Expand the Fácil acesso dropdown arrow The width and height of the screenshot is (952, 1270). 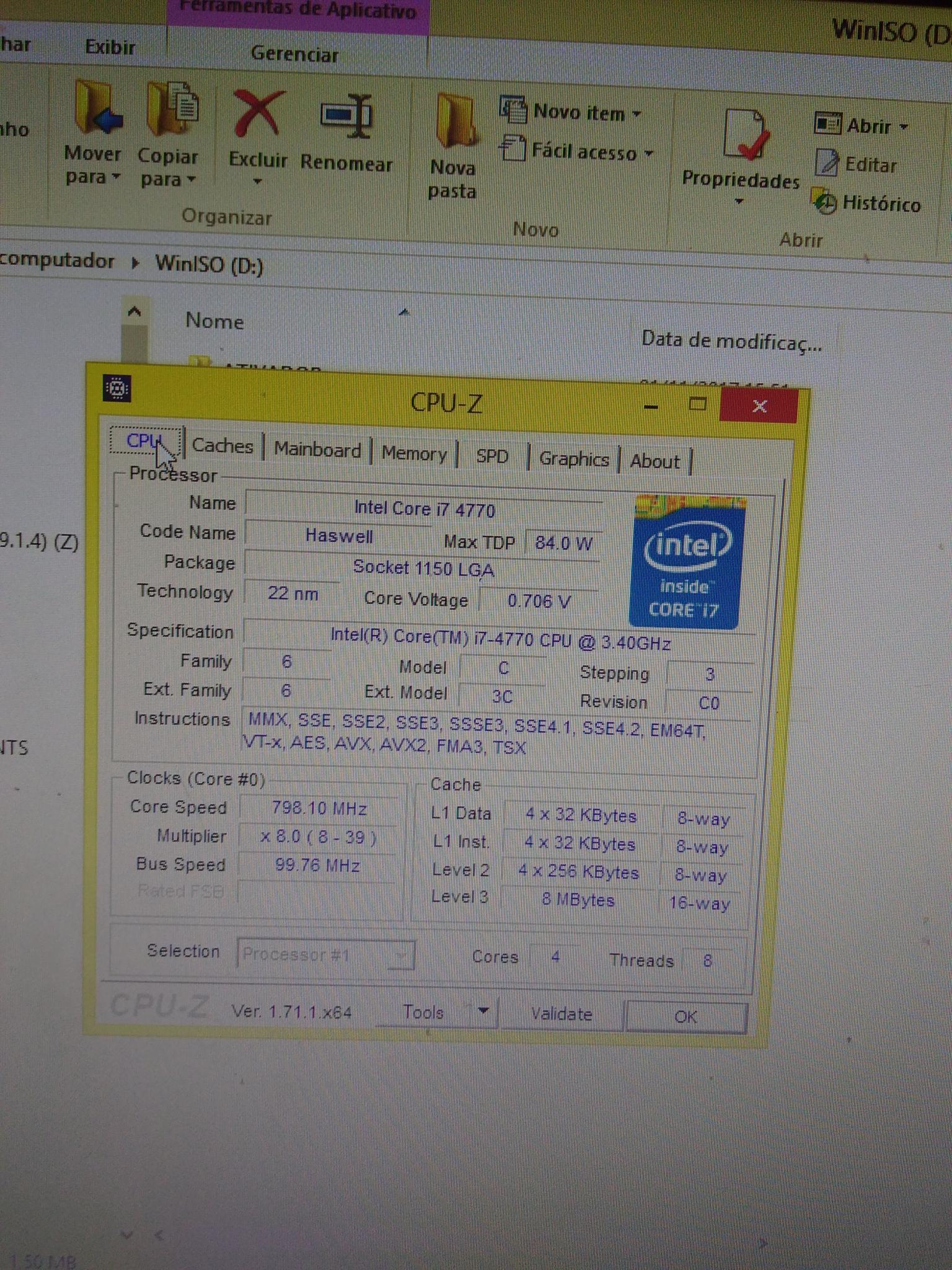(x=649, y=153)
